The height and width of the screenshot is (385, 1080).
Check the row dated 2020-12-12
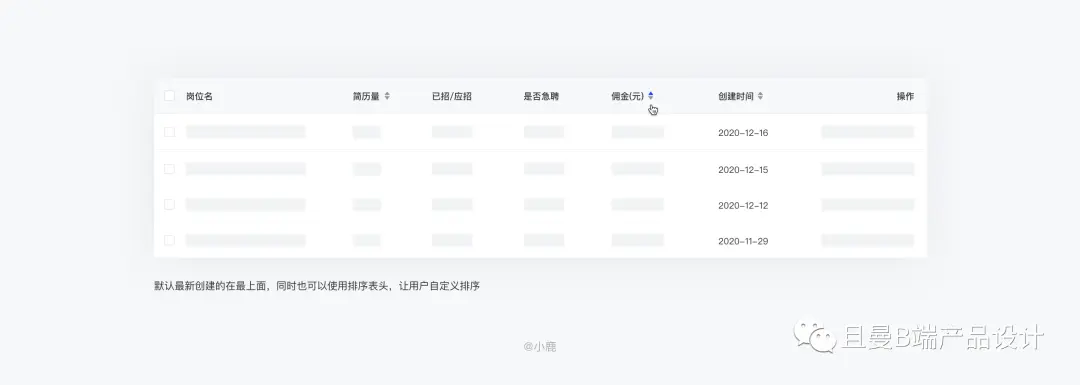(169, 205)
